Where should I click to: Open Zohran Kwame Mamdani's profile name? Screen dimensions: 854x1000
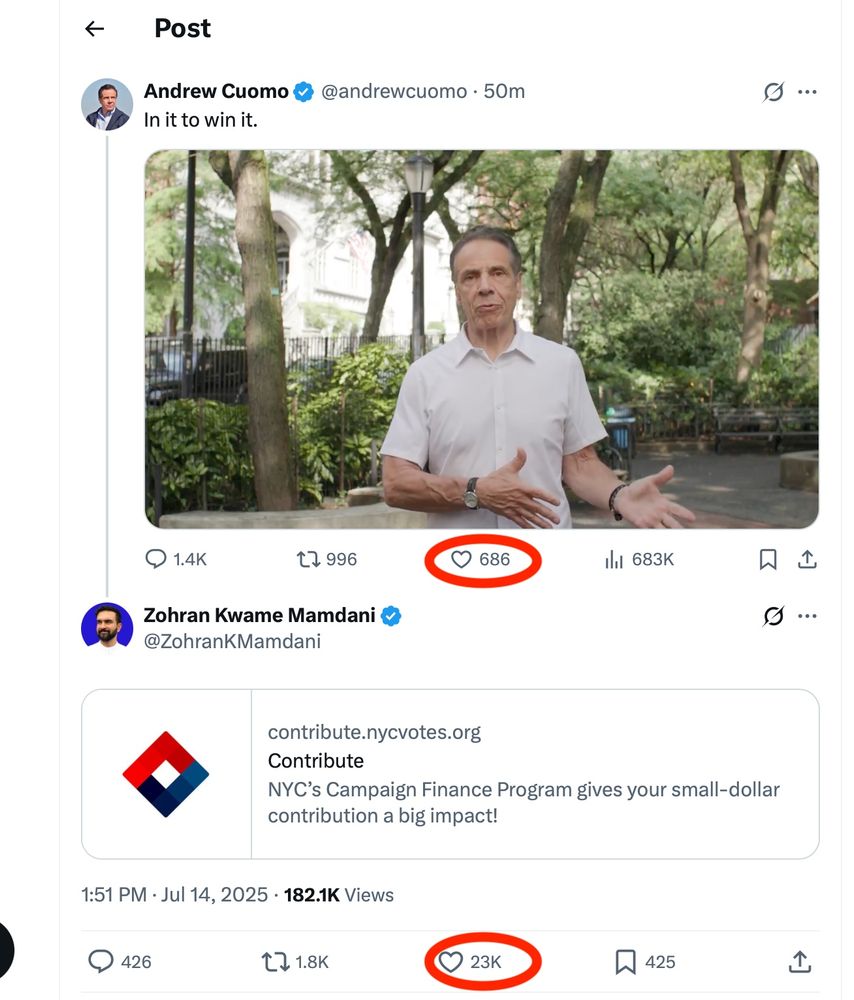click(259, 615)
